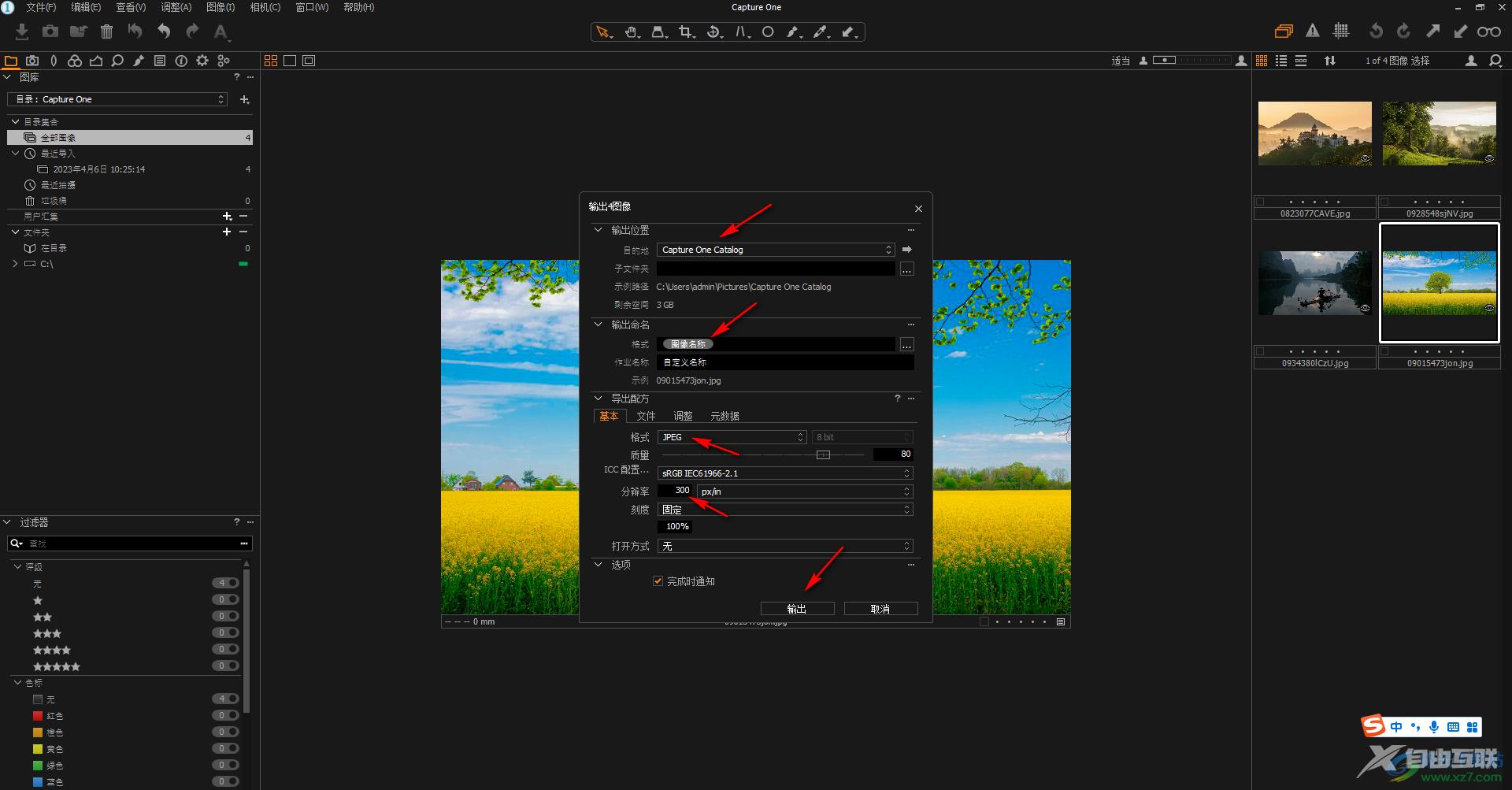Toggle checkbox under 0823077CAVE.jpg thumbnail

point(1260,202)
